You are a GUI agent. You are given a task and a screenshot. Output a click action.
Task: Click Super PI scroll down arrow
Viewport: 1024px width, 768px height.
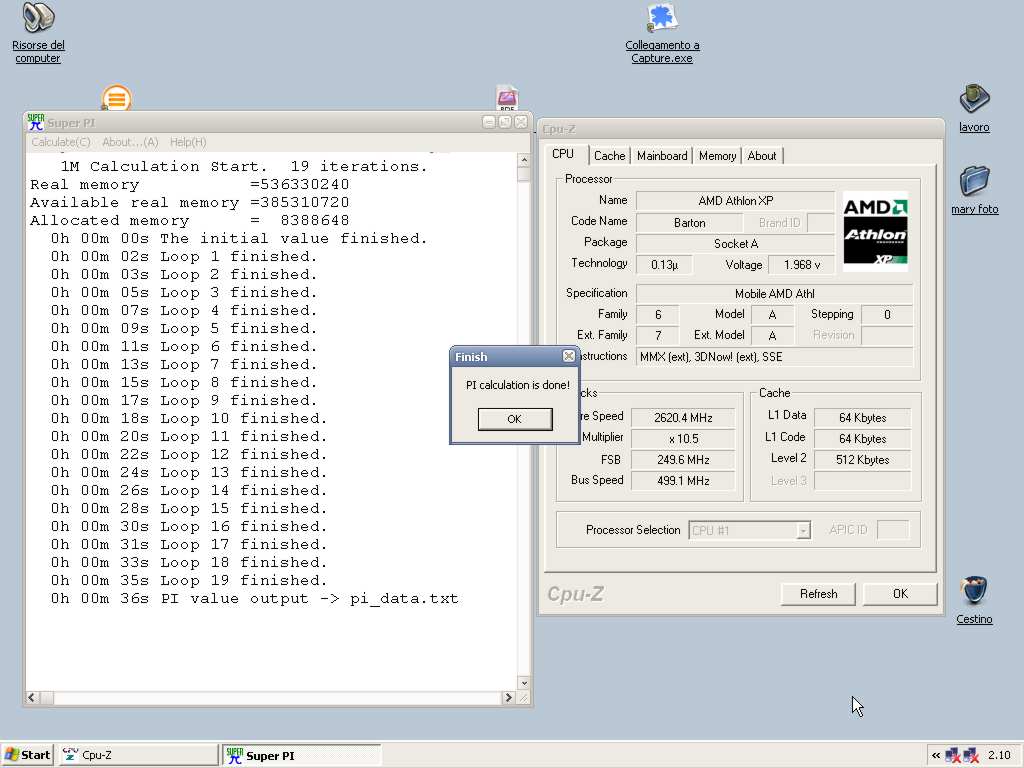coord(523,683)
